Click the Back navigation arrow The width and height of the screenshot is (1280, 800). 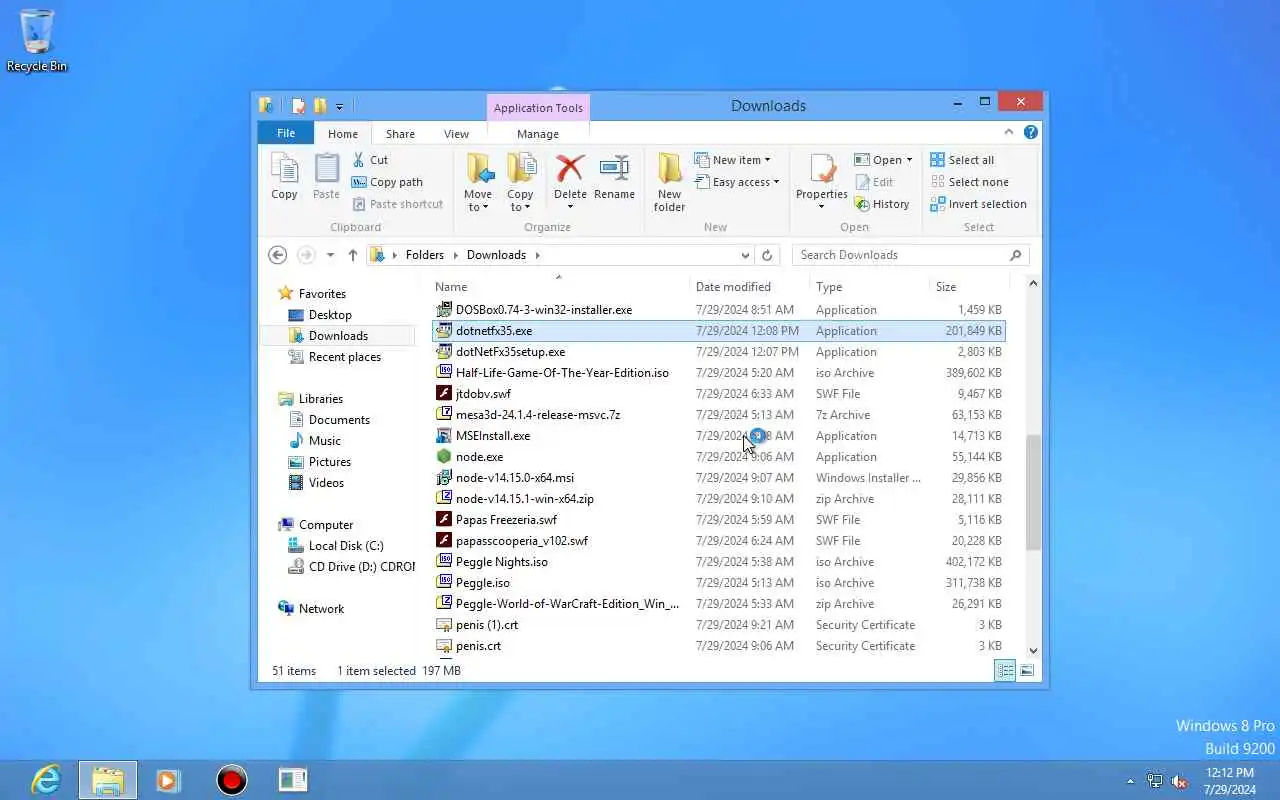(x=278, y=255)
